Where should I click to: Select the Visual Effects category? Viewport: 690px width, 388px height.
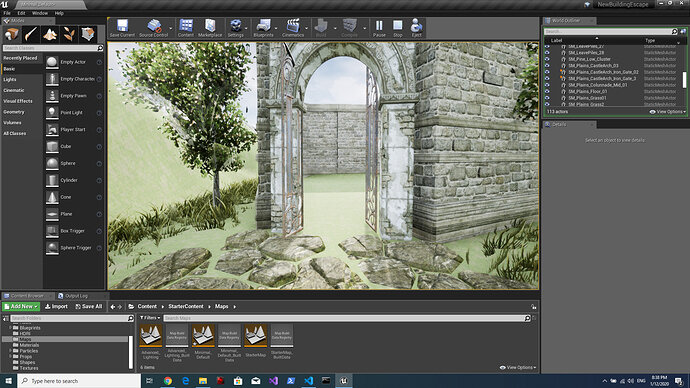[x=18, y=101]
